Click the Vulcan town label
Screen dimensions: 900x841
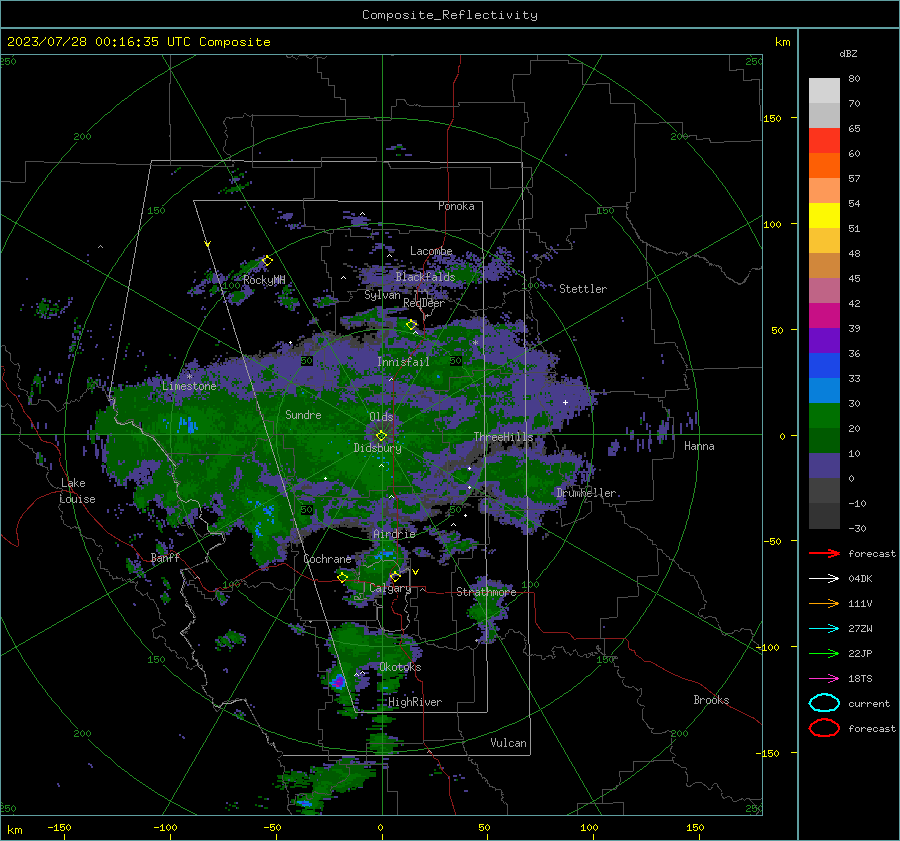(509, 743)
